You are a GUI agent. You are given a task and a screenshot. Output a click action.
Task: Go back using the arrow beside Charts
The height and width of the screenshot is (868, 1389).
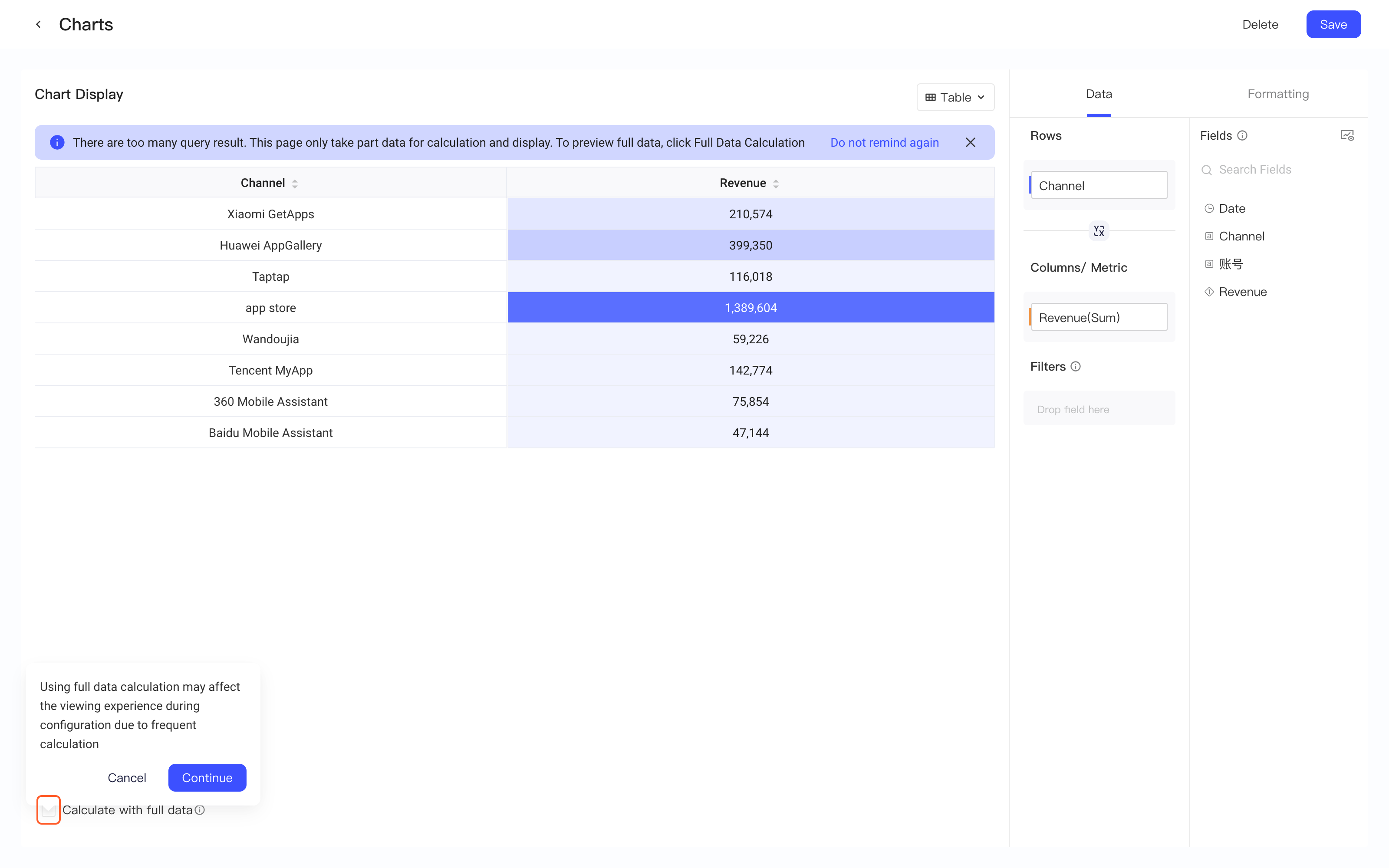point(39,24)
